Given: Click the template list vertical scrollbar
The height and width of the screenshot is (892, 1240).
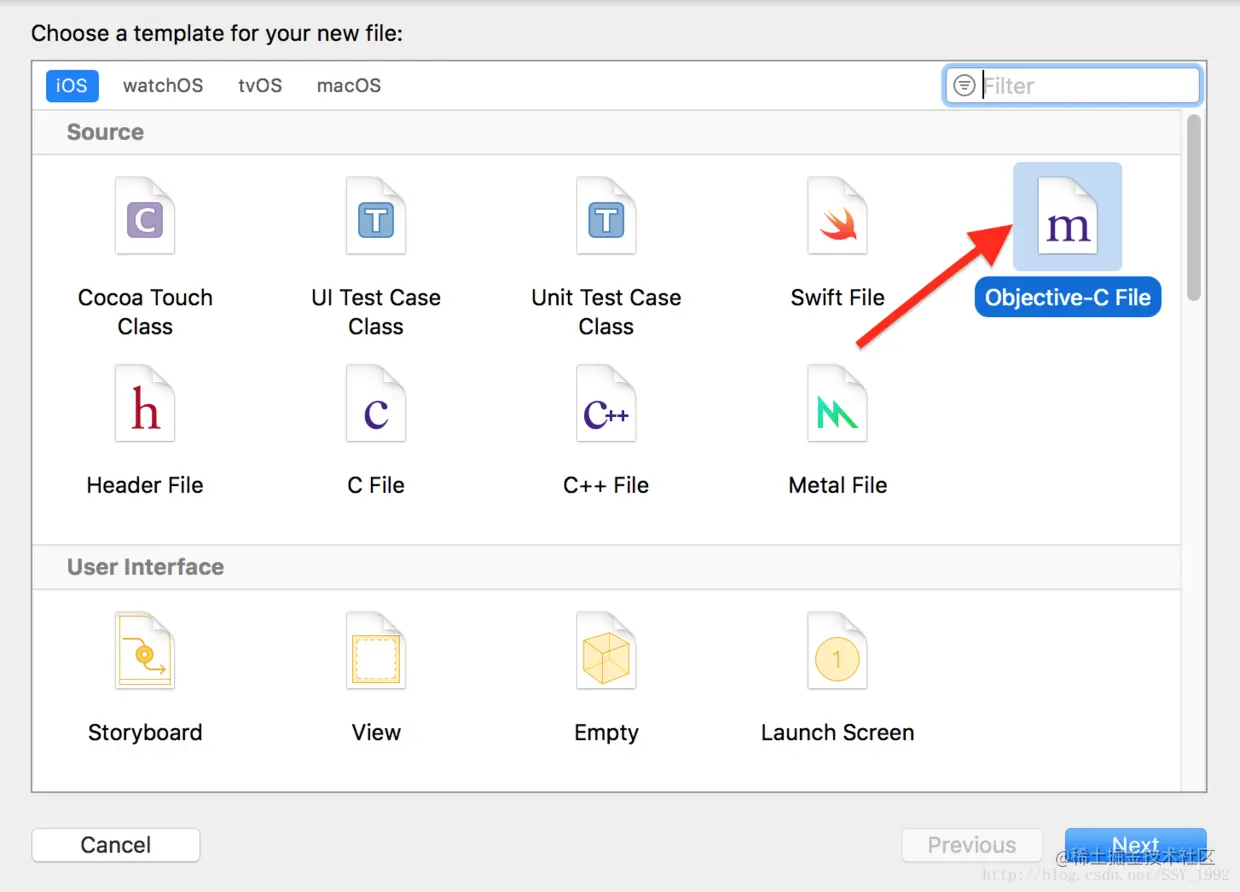Looking at the screenshot, I should point(1193,208).
